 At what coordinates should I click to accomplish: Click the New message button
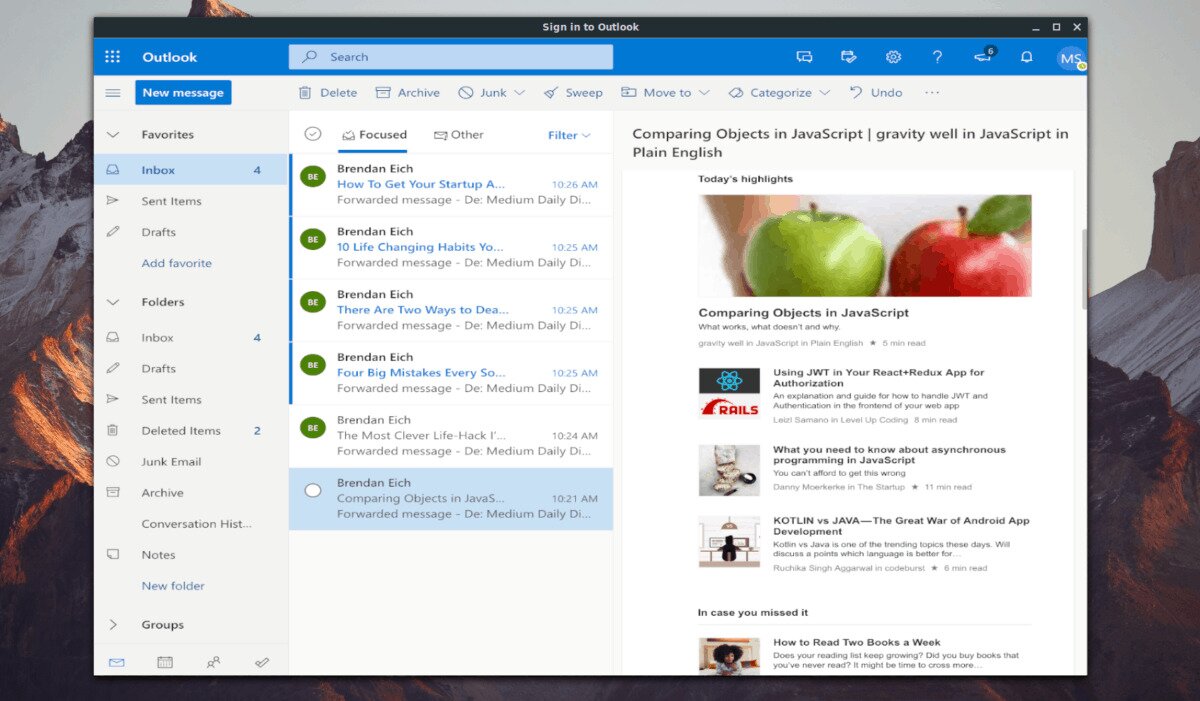(183, 93)
